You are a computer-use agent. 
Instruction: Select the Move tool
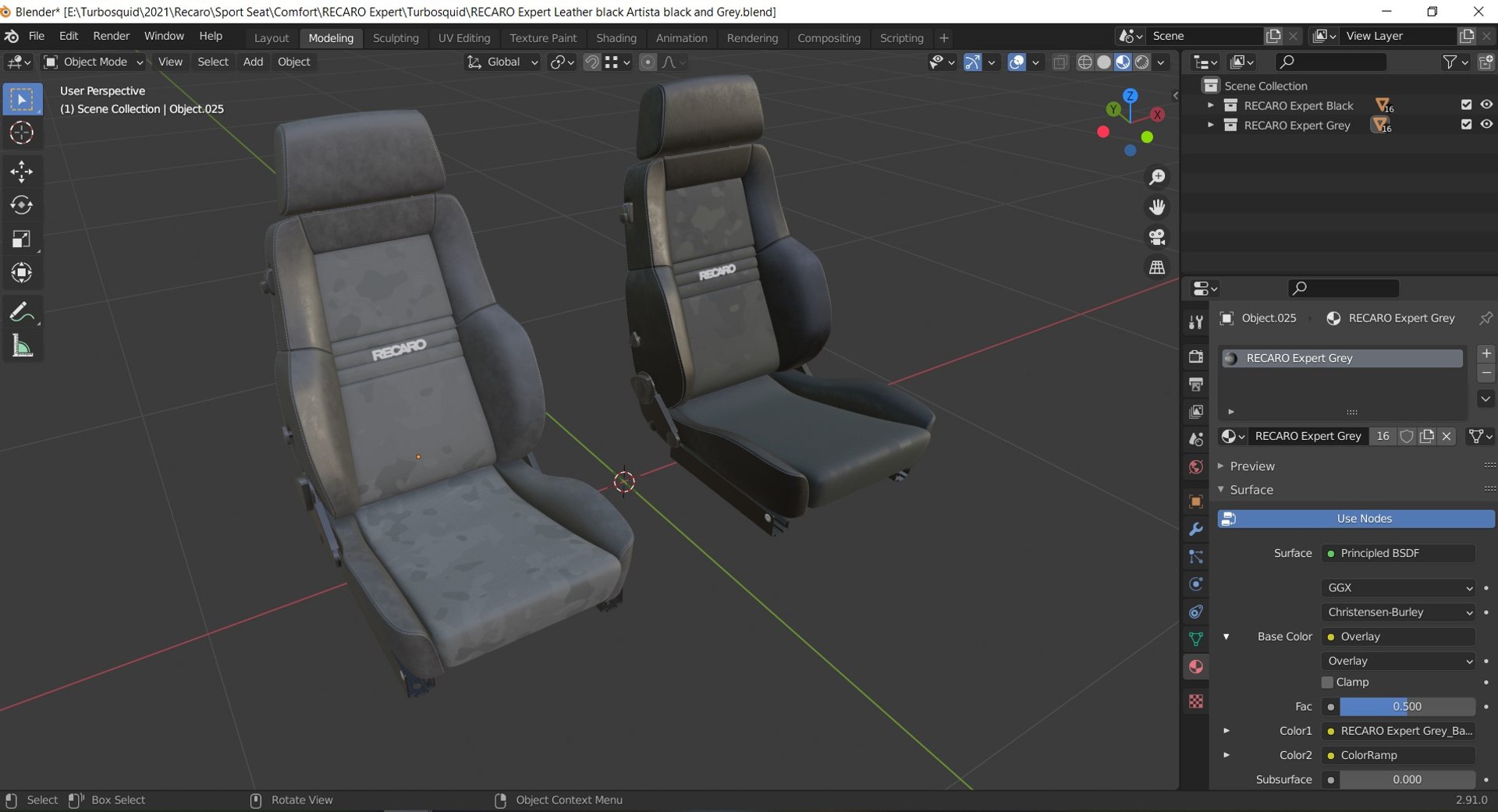click(22, 172)
